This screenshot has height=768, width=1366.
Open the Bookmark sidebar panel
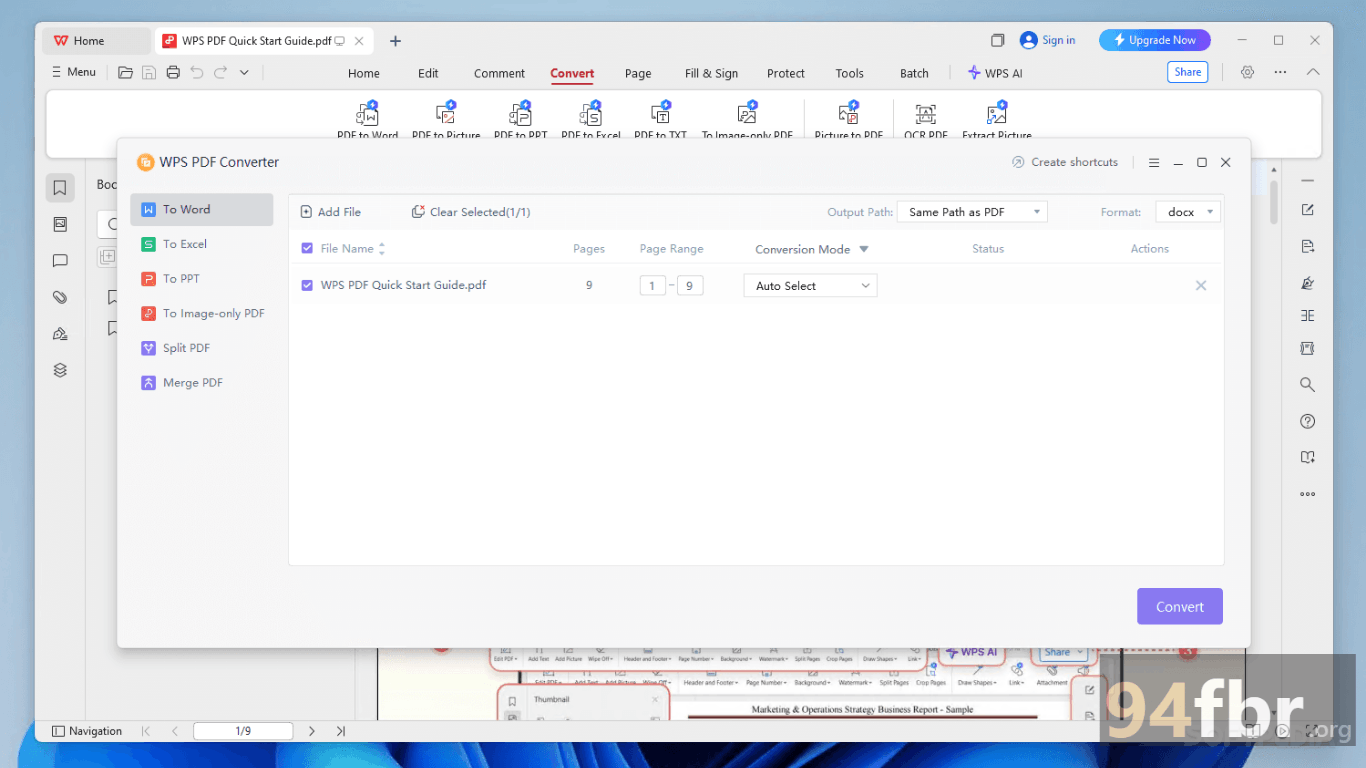point(60,187)
